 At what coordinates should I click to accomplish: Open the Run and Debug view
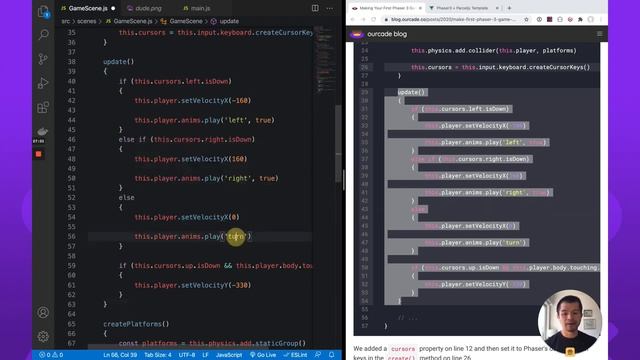point(43,83)
